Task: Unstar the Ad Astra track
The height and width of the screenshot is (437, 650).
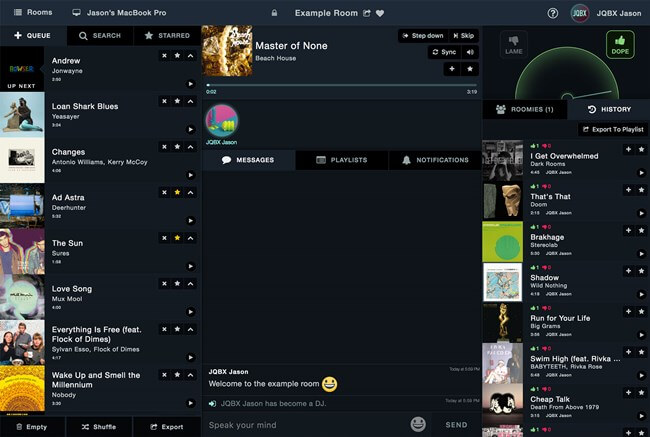Action: point(177,192)
